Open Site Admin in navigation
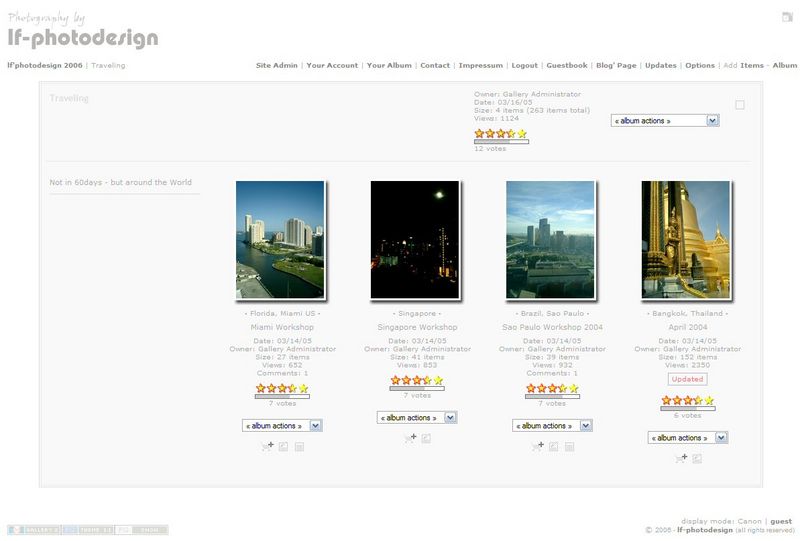Screen dimensions: 800x541 point(277,65)
